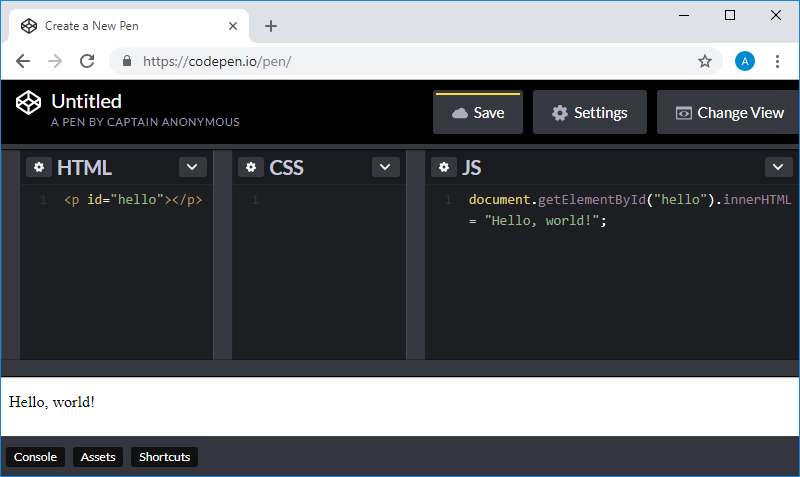800x477 pixels.
Task: Click the Untitled pen title
Action: pyautogui.click(x=86, y=102)
